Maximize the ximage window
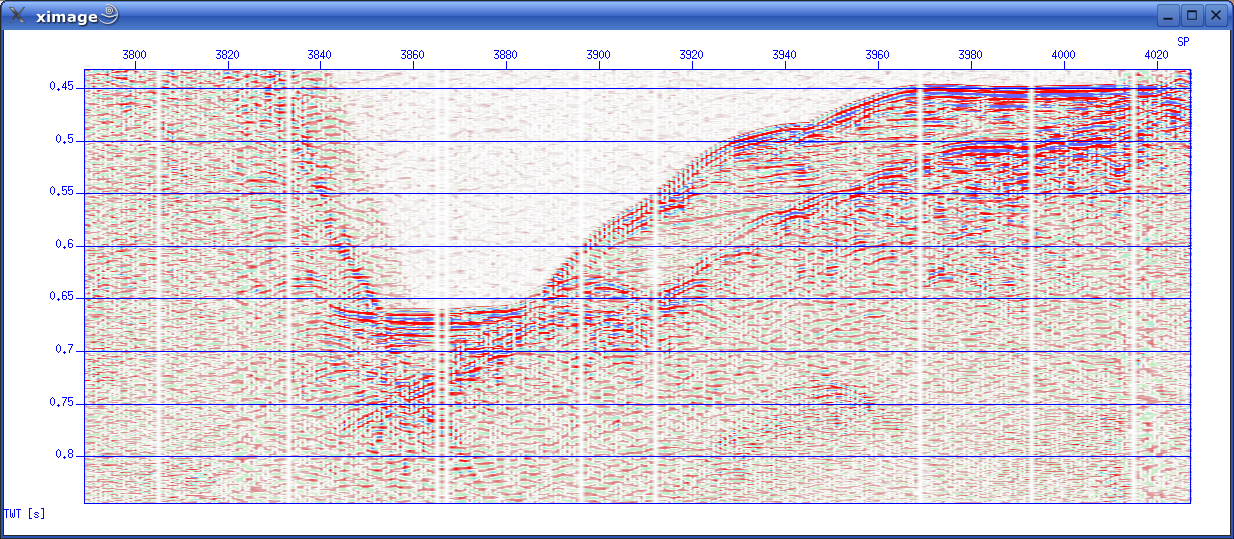Screen dimensions: 1234x539 pos(1192,15)
